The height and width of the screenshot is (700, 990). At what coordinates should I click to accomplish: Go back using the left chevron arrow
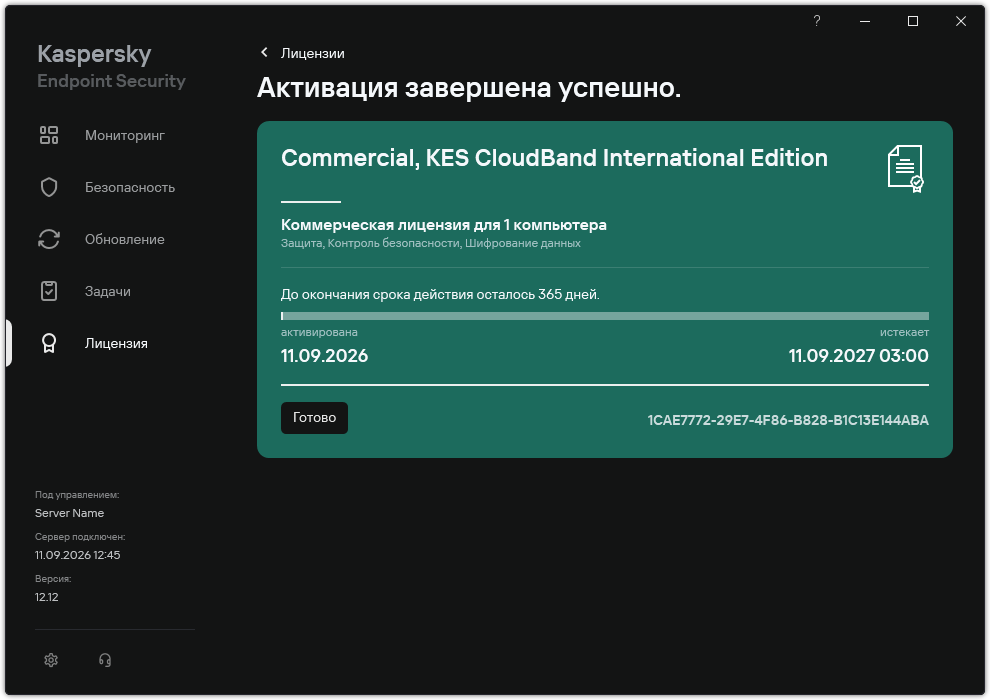[x=265, y=52]
